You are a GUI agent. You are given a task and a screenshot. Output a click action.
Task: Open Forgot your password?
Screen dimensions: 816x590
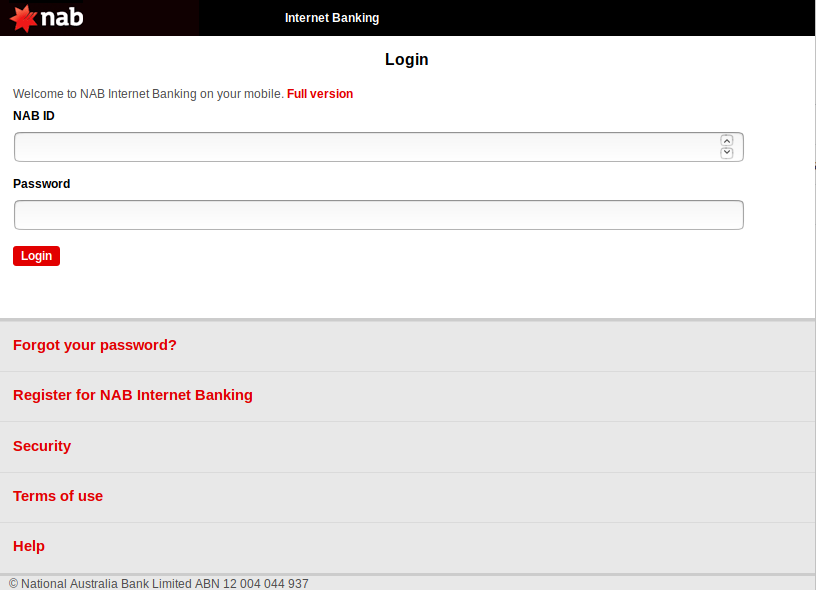pyautogui.click(x=95, y=345)
